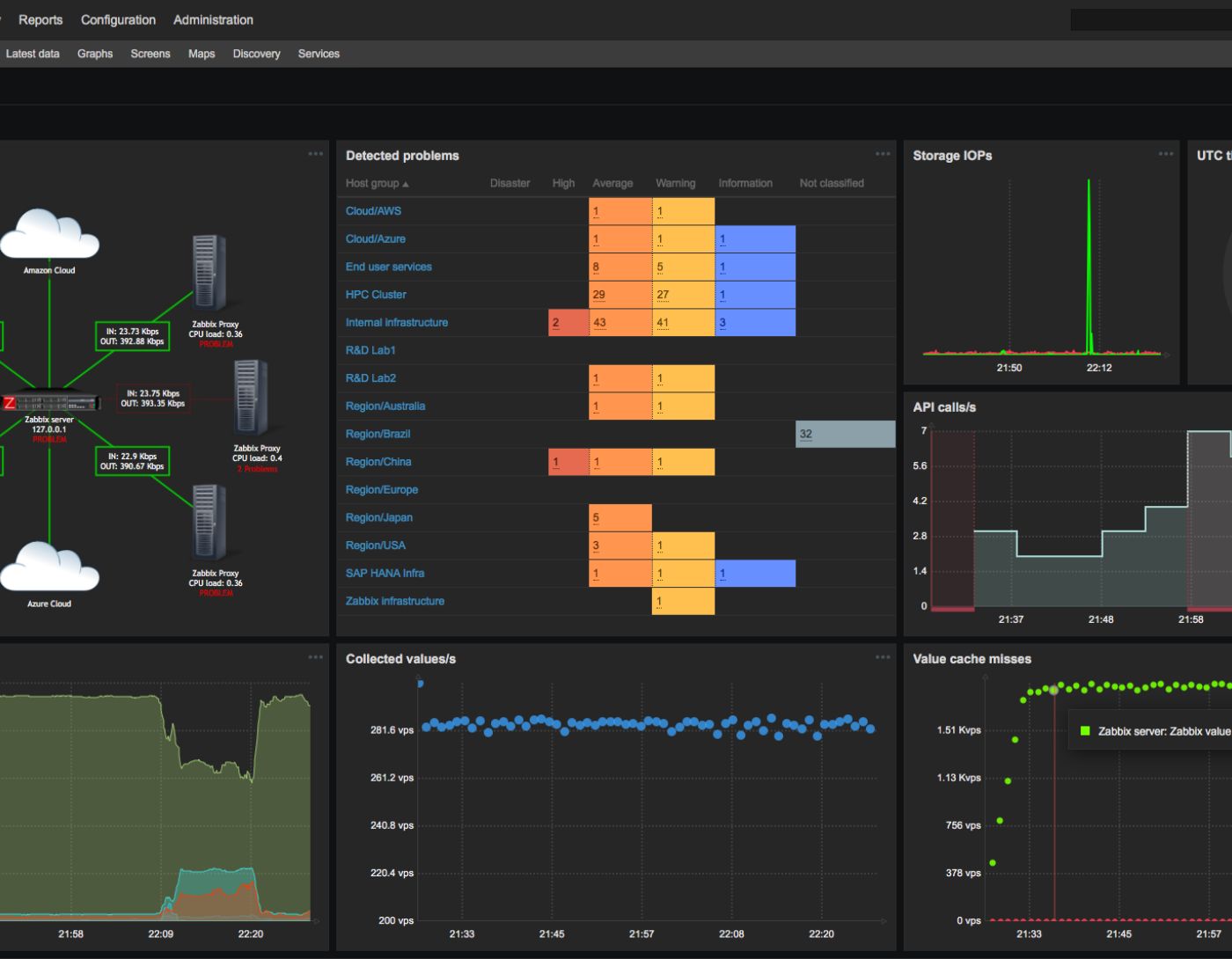
Task: Click Average count 29 for HPC Cluster
Action: [x=599, y=295]
